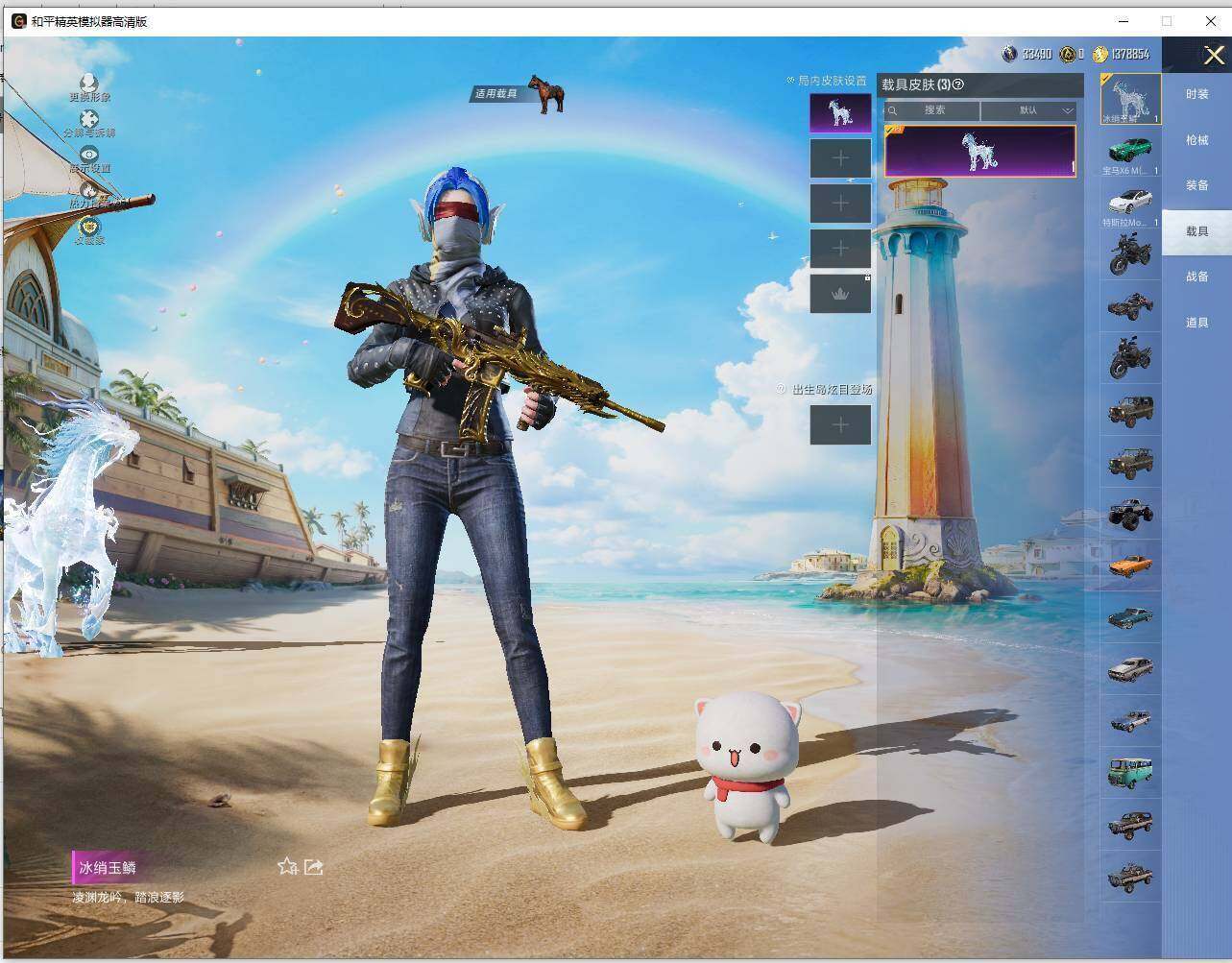The height and width of the screenshot is (963, 1232).
Task: Click the equipped horse in-match skin slot
Action: point(840,112)
